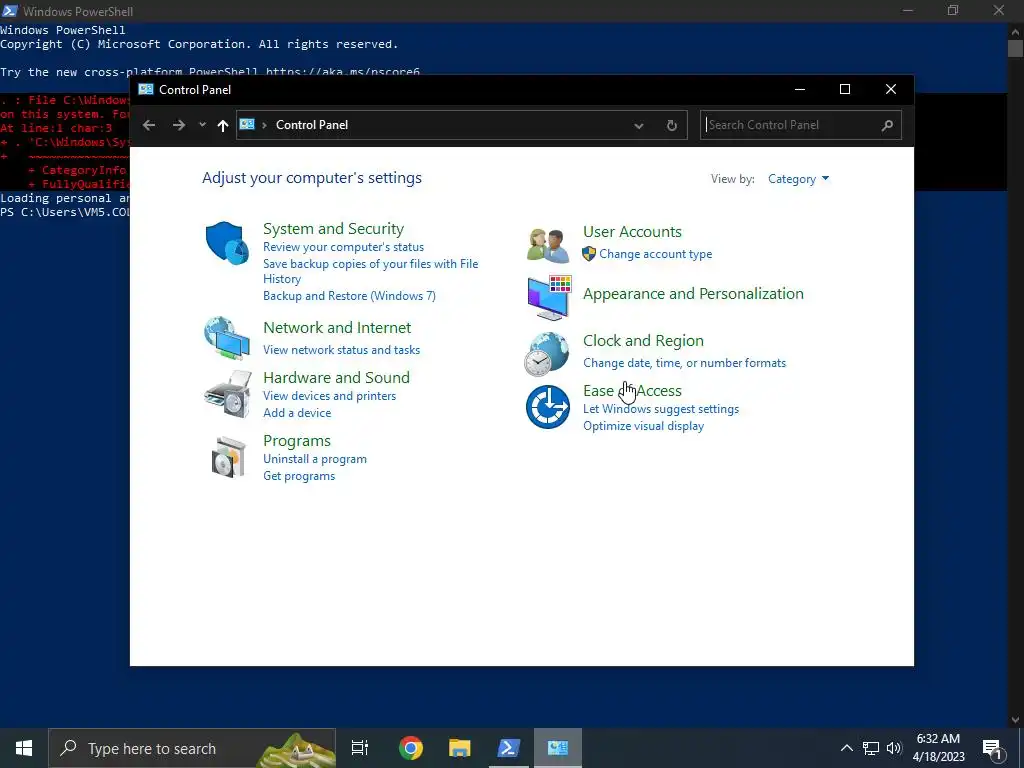Open network status tray icon
The width and height of the screenshot is (1024, 768).
871,748
